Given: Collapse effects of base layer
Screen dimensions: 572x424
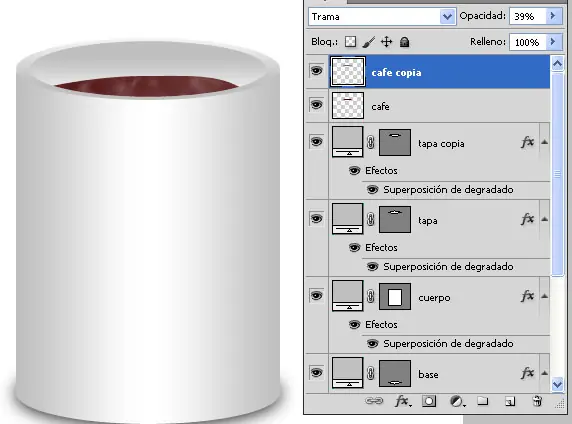Looking at the screenshot, I should [x=544, y=373].
